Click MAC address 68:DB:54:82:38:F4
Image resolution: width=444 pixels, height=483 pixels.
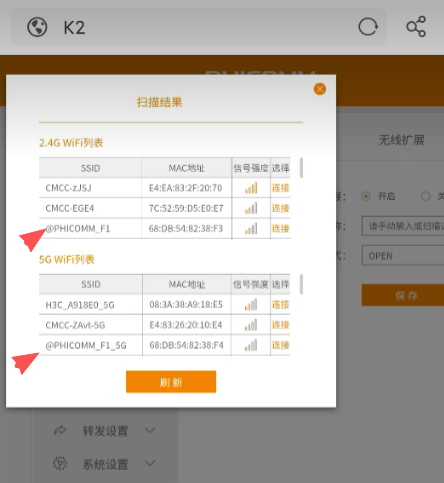186,345
